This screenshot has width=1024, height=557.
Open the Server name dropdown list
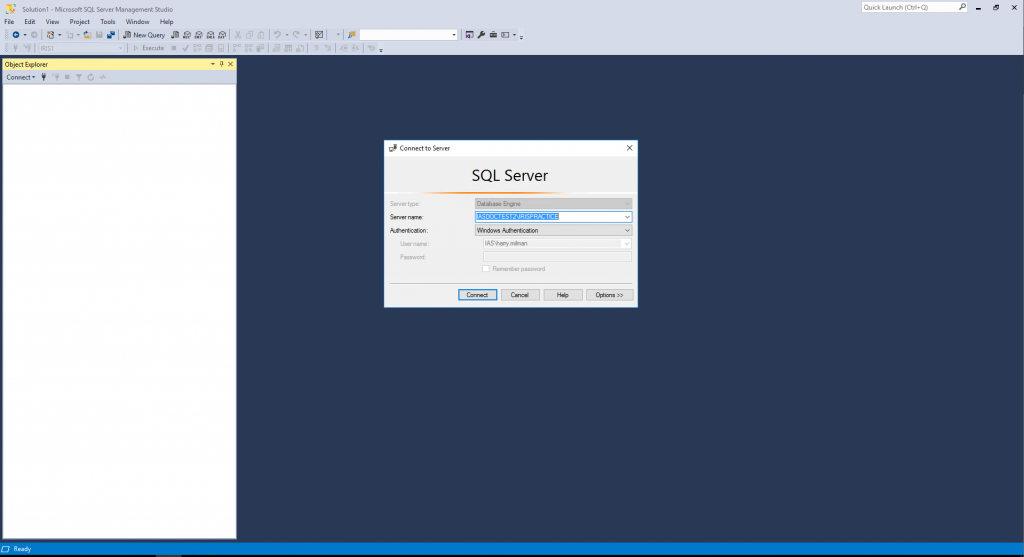(x=627, y=217)
